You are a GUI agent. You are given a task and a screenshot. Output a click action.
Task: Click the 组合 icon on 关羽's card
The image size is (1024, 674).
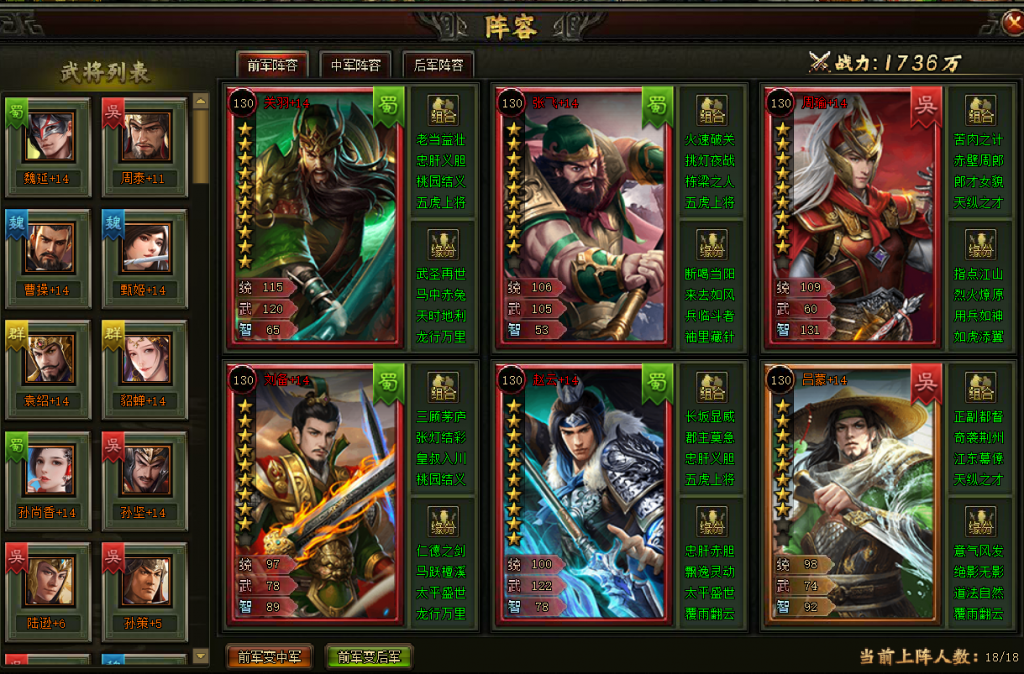[443, 110]
